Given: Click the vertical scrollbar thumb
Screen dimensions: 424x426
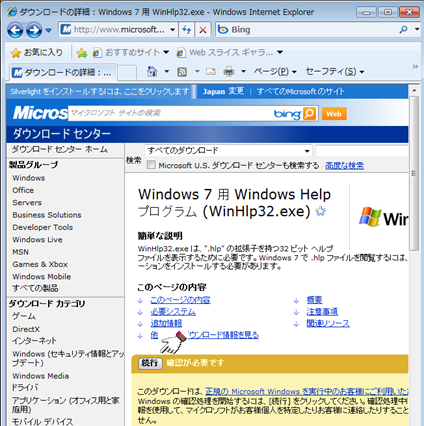Looking at the screenshot, I should pyautogui.click(x=414, y=173).
